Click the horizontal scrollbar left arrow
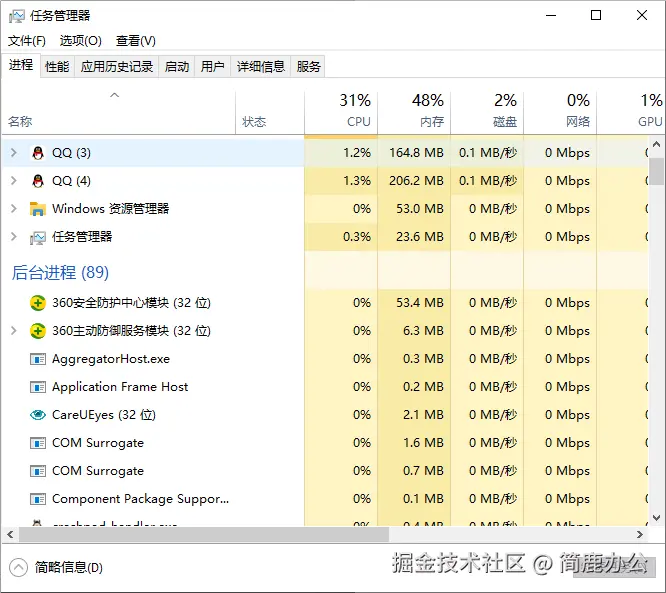 (10, 534)
